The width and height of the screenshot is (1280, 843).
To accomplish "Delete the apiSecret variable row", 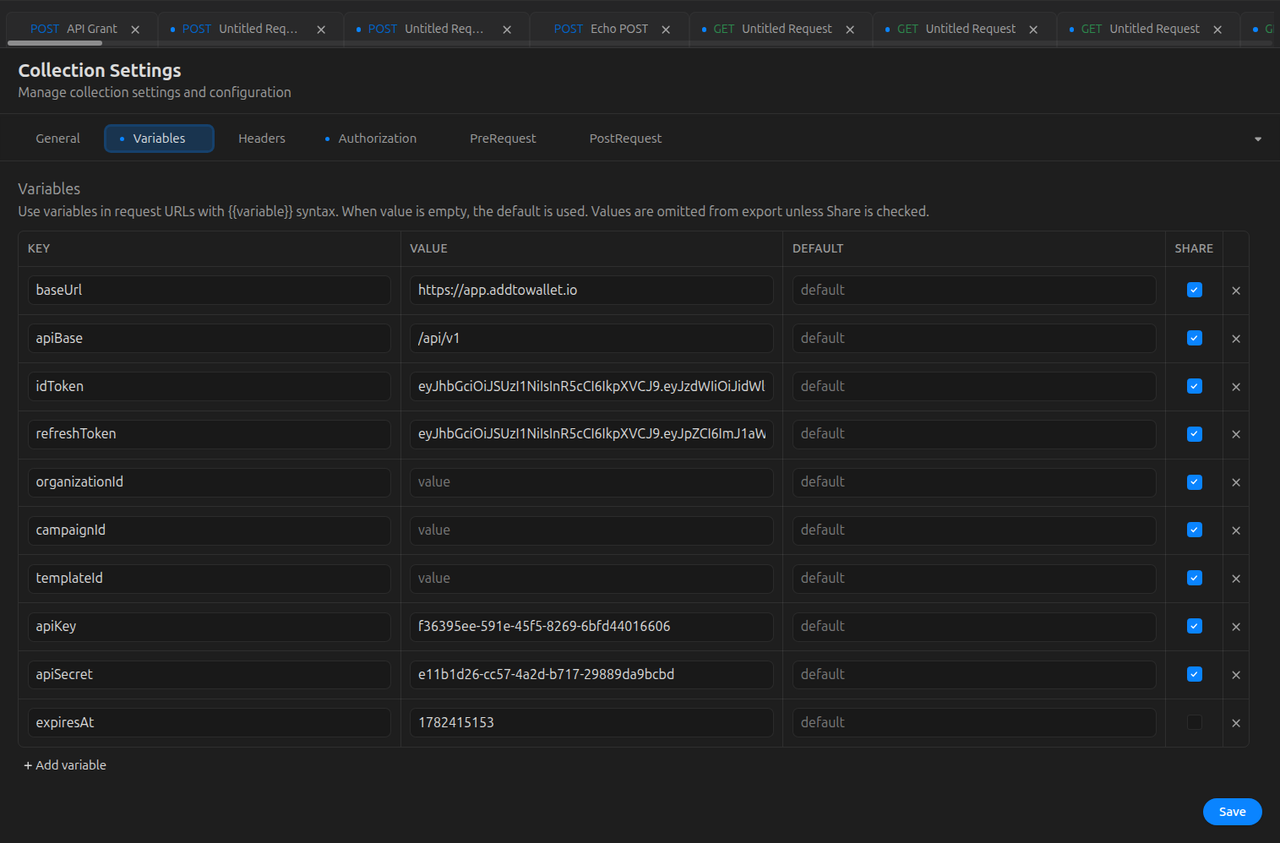I will click(1236, 675).
